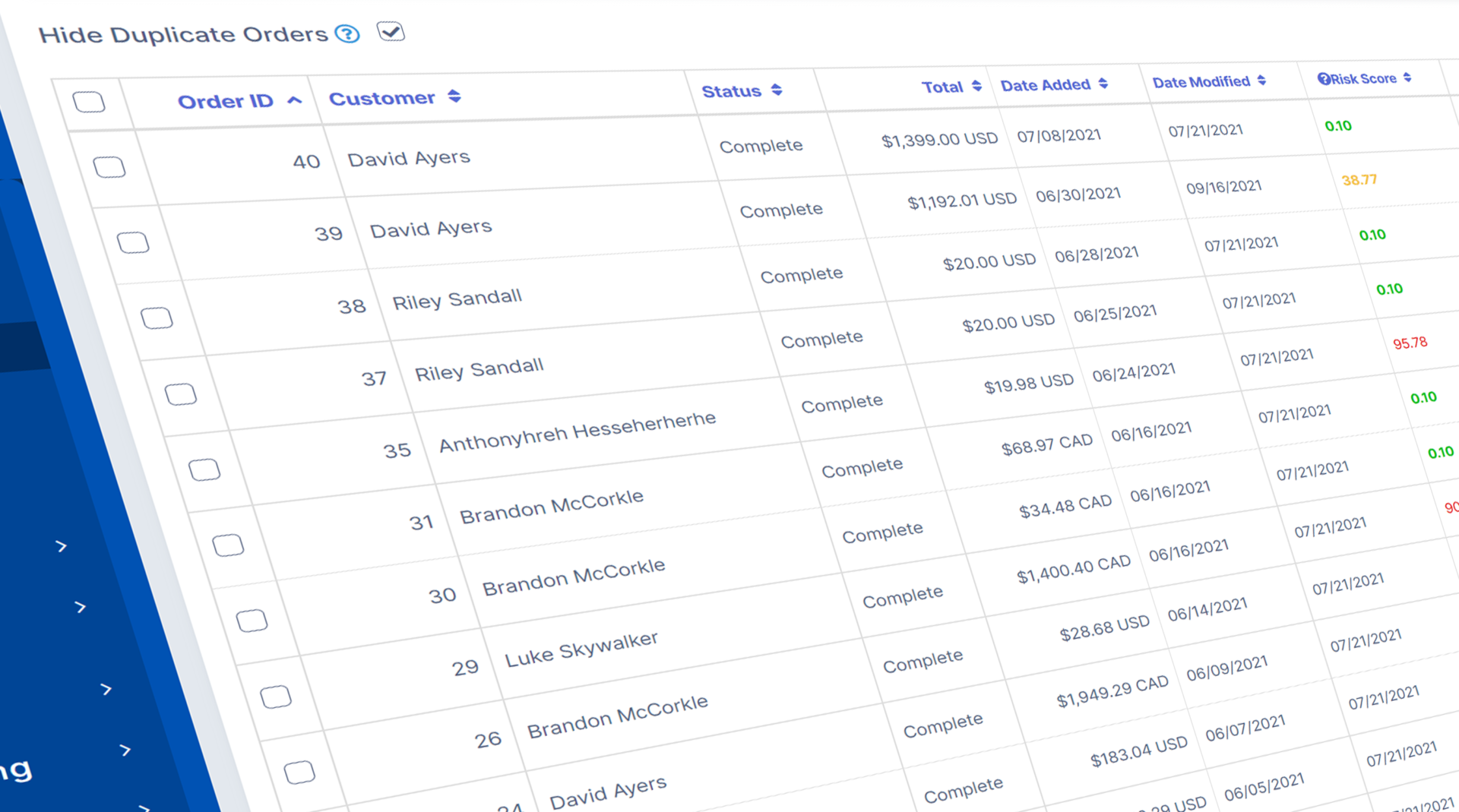1459x812 pixels.
Task: Check the box for order 29
Action: tap(276, 697)
